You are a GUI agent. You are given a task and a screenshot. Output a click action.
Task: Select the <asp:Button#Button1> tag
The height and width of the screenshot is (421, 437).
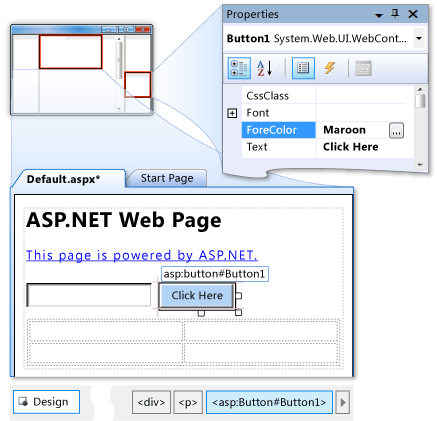point(269,402)
